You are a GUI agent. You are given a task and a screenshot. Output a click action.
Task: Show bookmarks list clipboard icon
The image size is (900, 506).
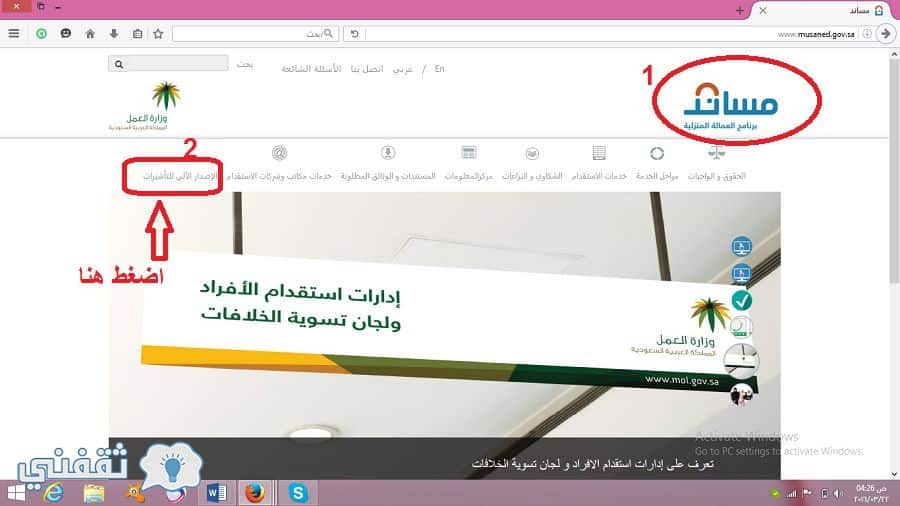point(137,34)
